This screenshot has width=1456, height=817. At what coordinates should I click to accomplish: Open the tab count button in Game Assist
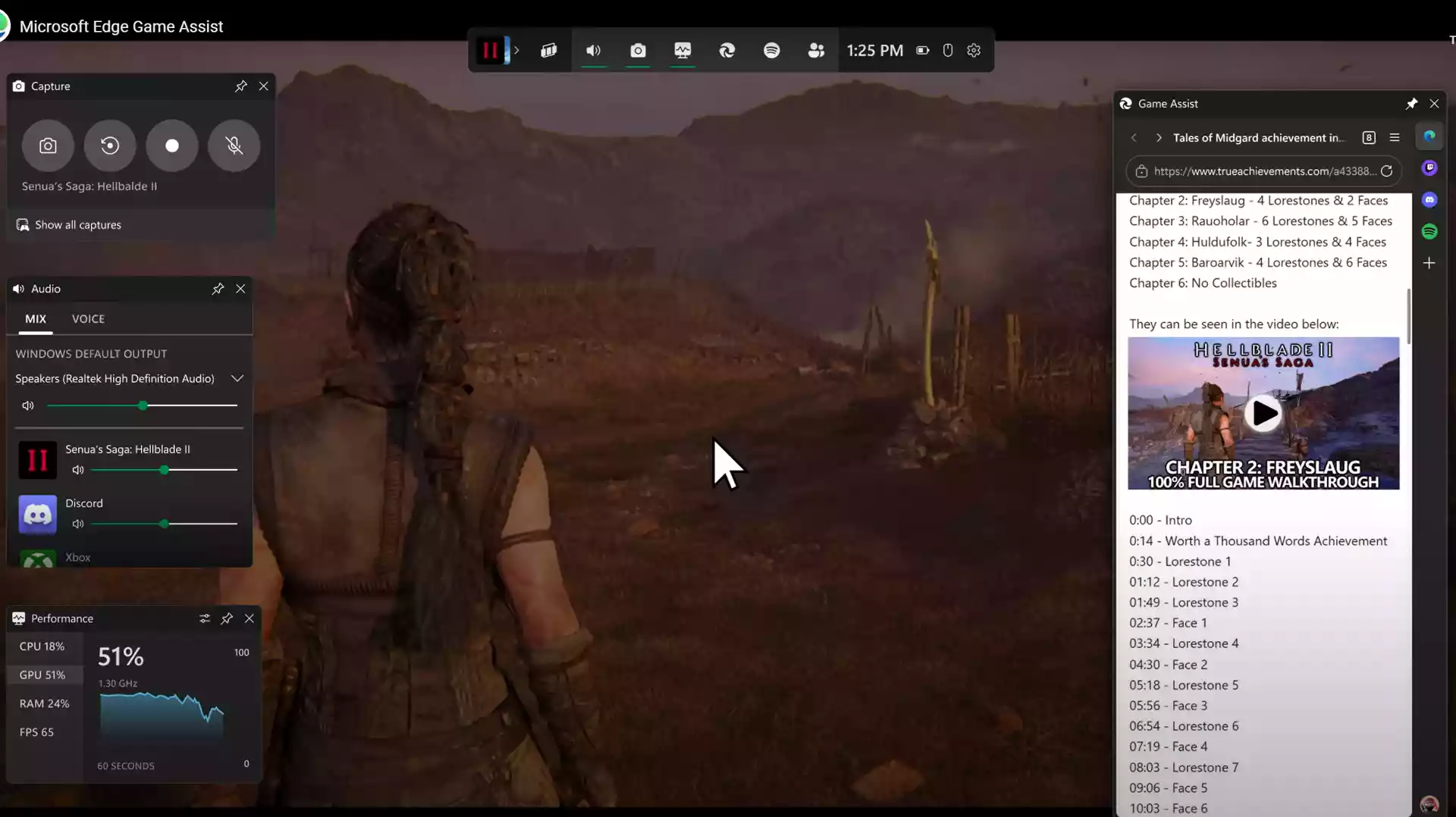(1369, 138)
